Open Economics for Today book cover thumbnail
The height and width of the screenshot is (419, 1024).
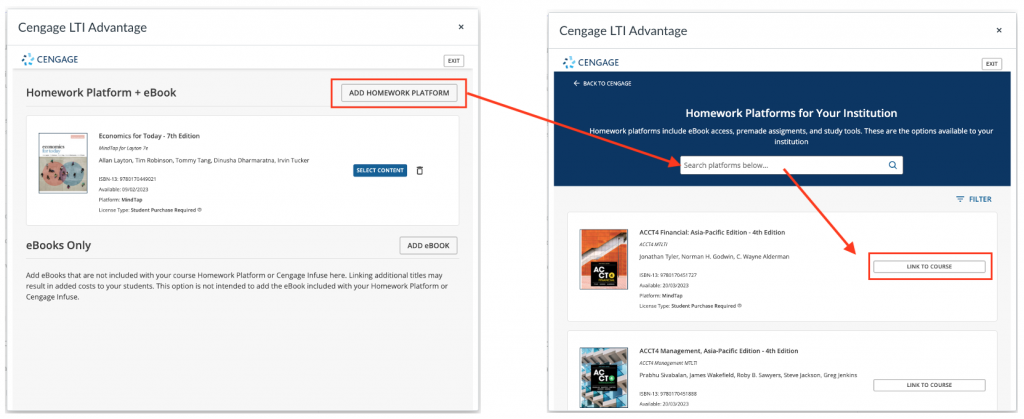63,163
